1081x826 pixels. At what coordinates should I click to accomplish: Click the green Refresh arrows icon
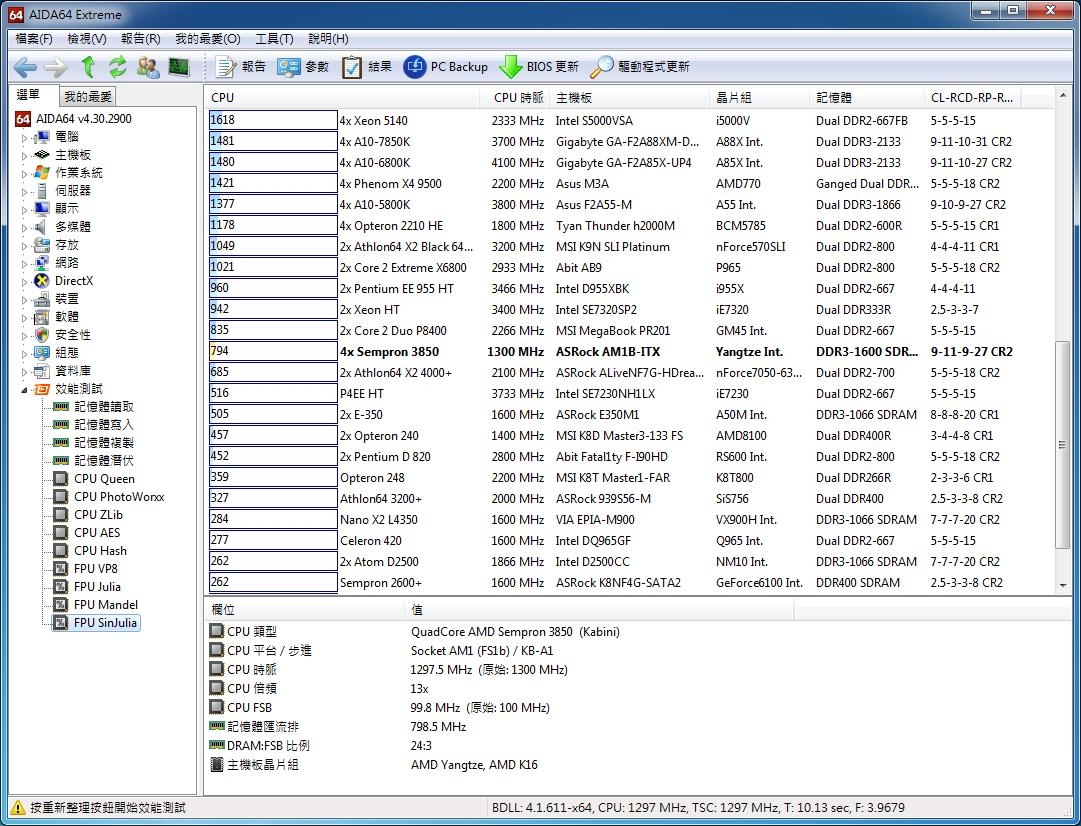click(x=118, y=67)
